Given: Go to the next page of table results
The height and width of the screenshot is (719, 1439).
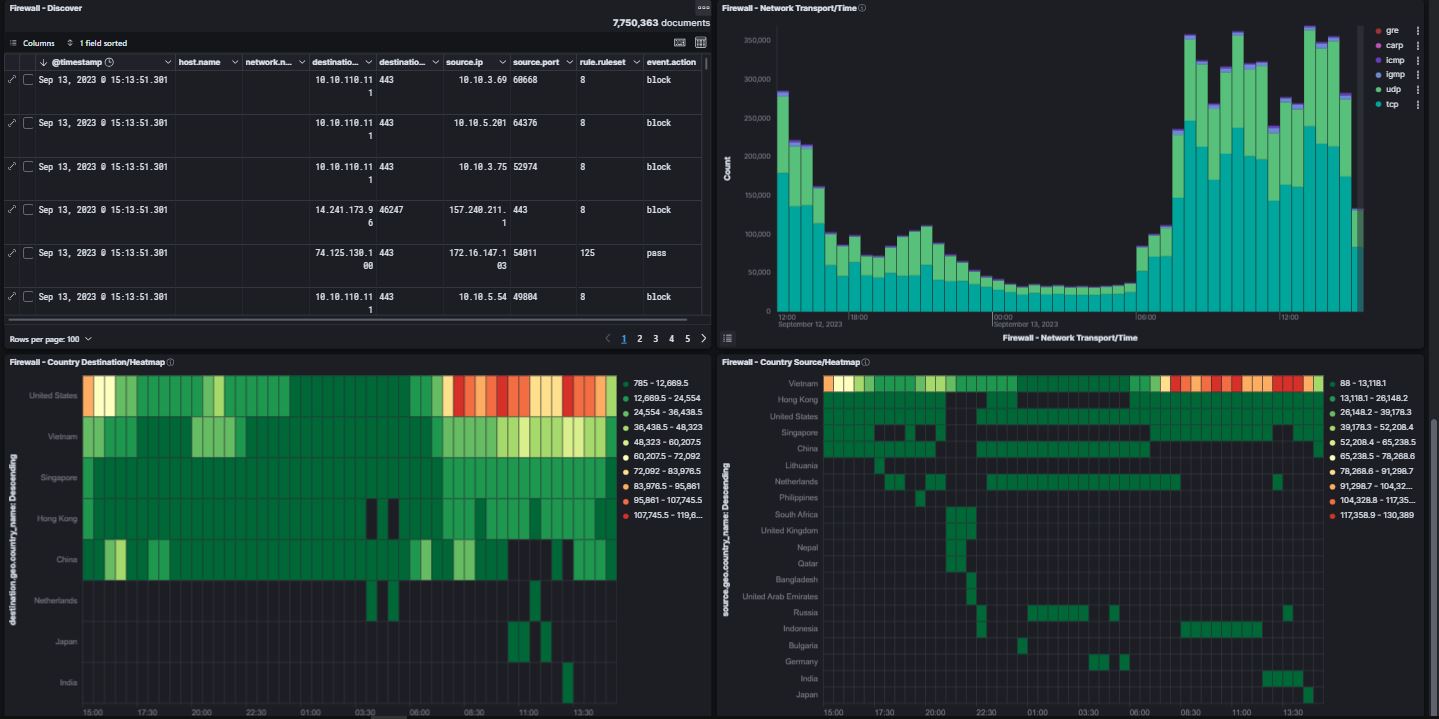Looking at the screenshot, I should [x=703, y=339].
